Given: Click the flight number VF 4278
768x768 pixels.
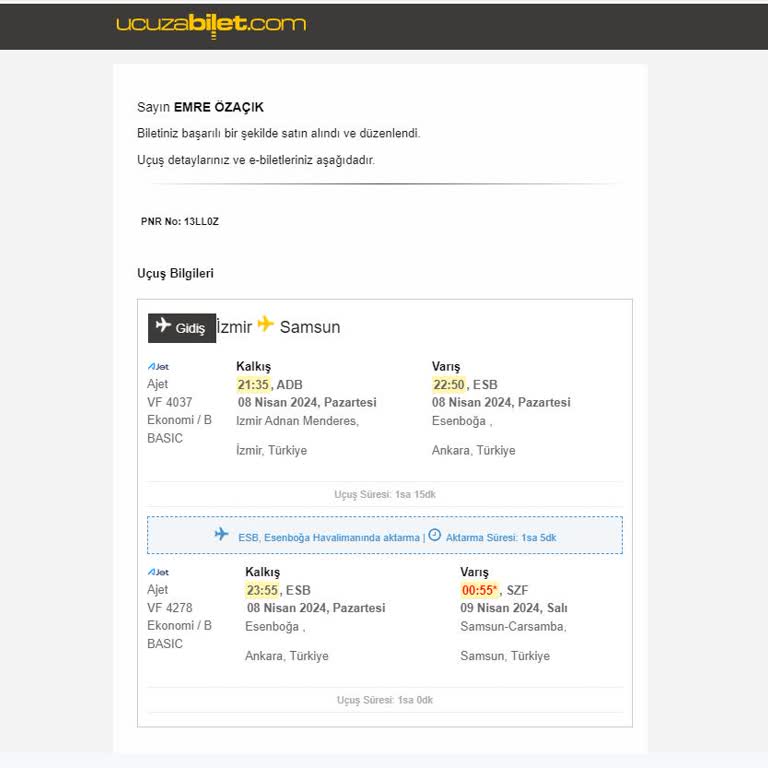Looking at the screenshot, I should [x=170, y=609].
